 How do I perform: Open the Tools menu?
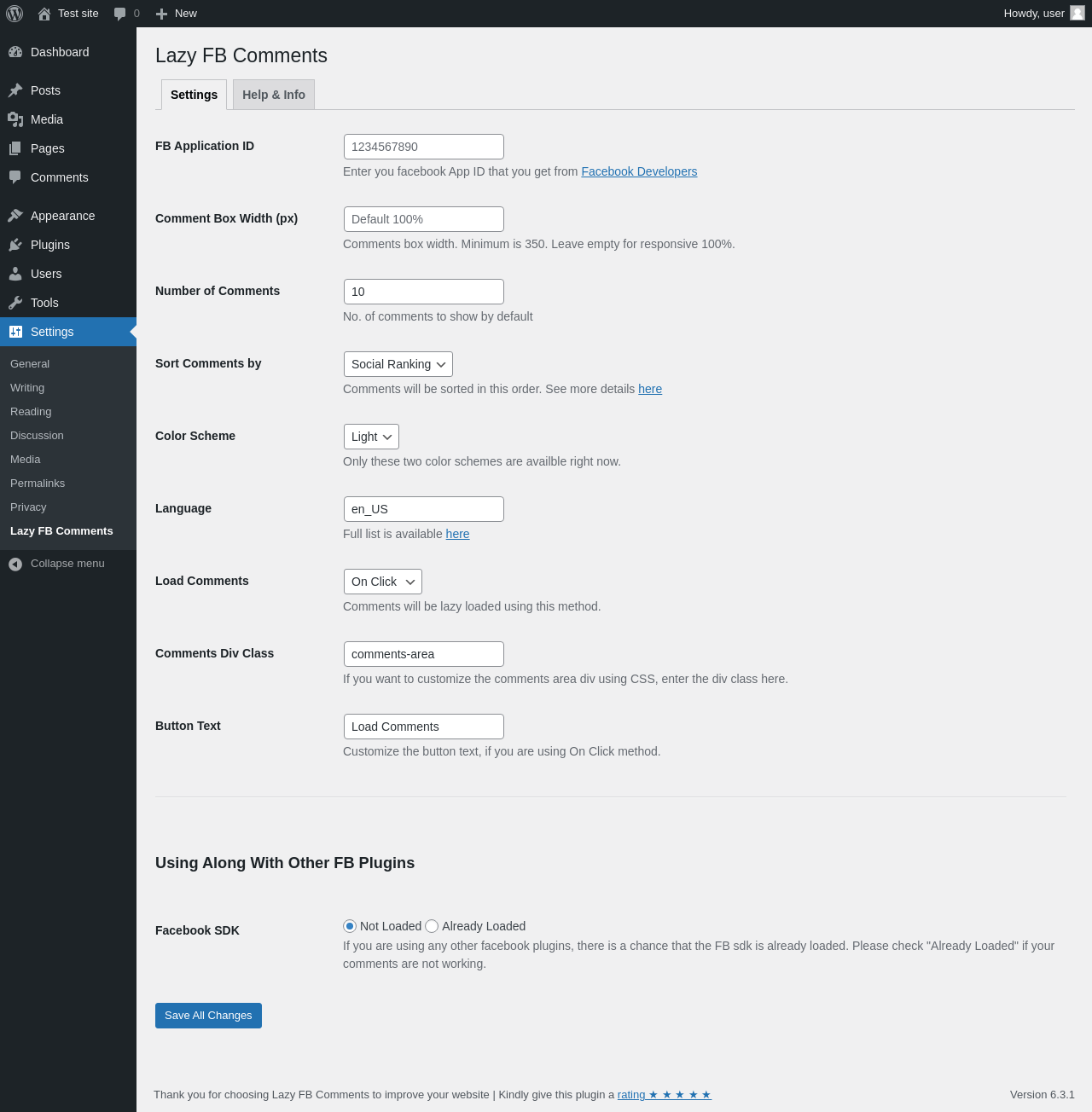coord(68,303)
